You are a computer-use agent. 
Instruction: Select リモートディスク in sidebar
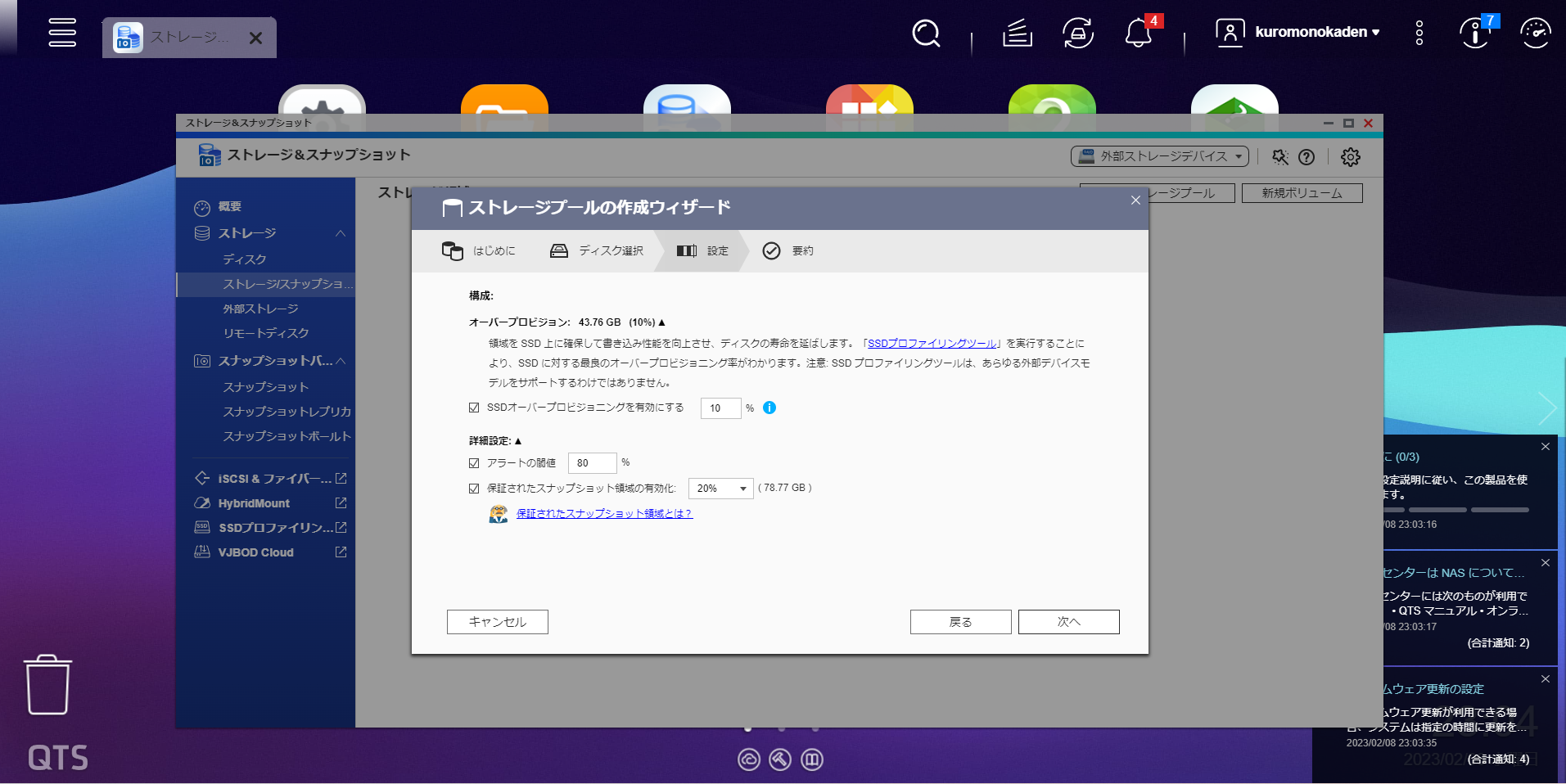[266, 333]
